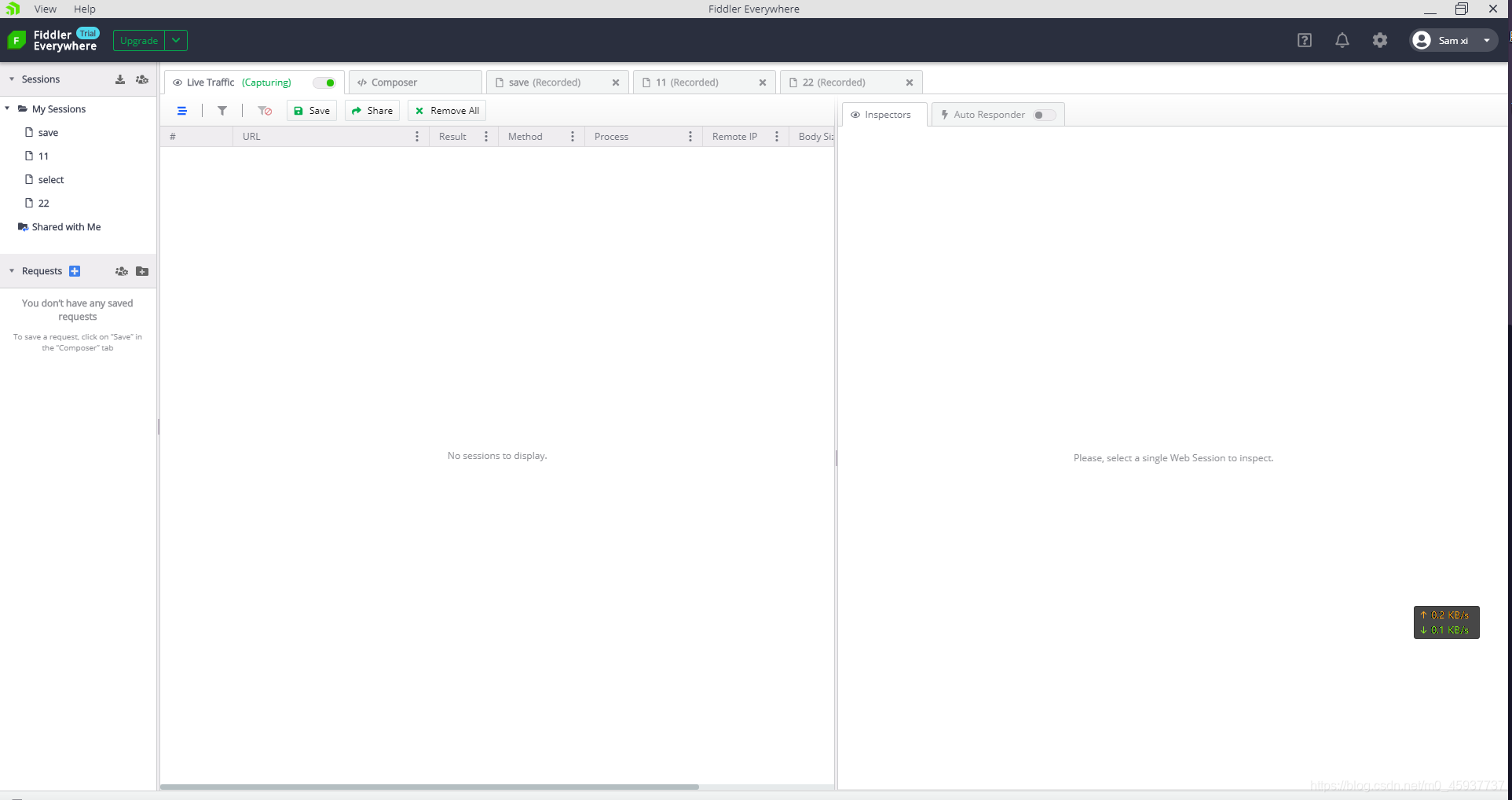This screenshot has height=800, width=1512.
Task: Open Shared with Me folder
Action: pyautogui.click(x=60, y=227)
